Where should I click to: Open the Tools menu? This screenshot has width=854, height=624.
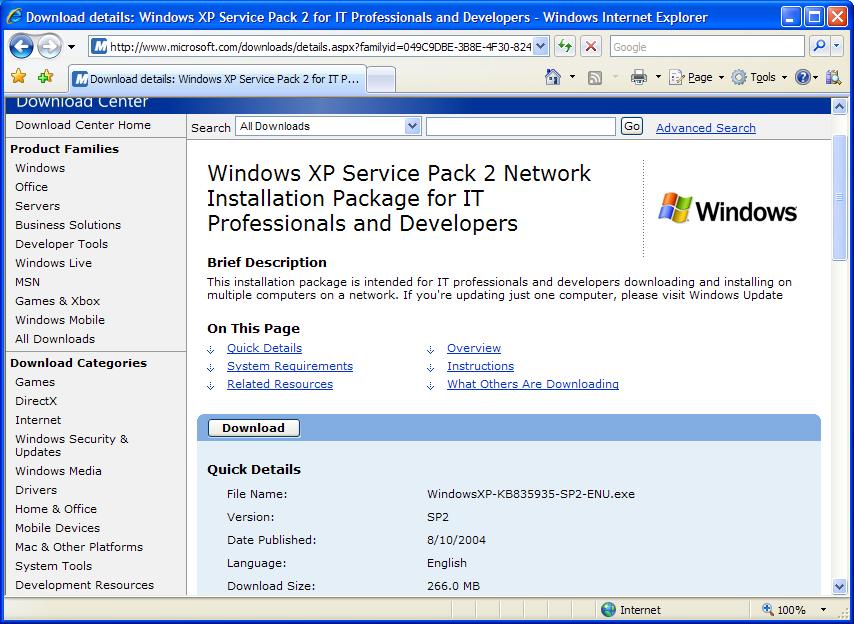pyautogui.click(x=759, y=78)
